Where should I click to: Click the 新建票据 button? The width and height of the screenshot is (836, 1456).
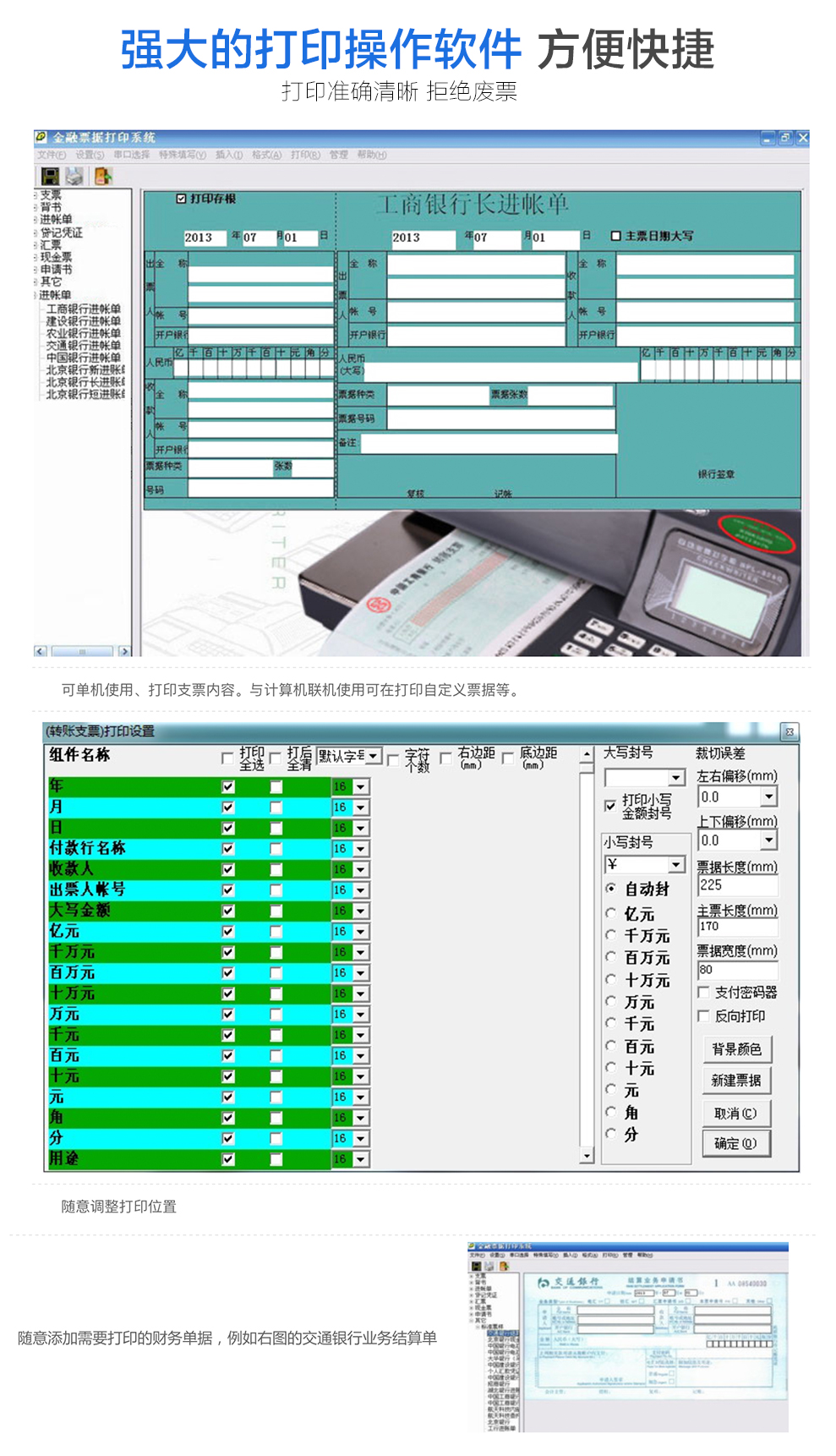coord(736,1081)
